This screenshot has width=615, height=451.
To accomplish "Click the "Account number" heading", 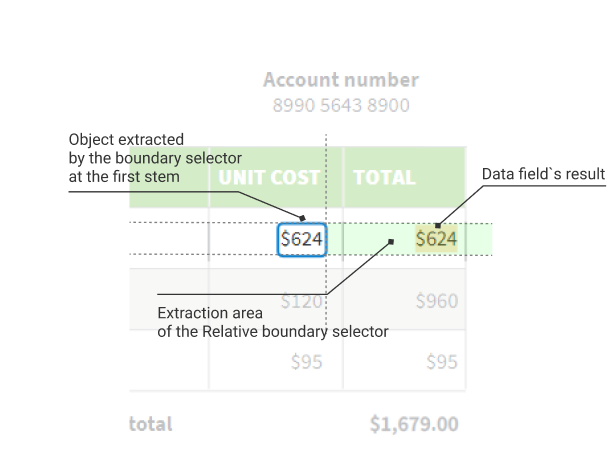I will pos(340,80).
